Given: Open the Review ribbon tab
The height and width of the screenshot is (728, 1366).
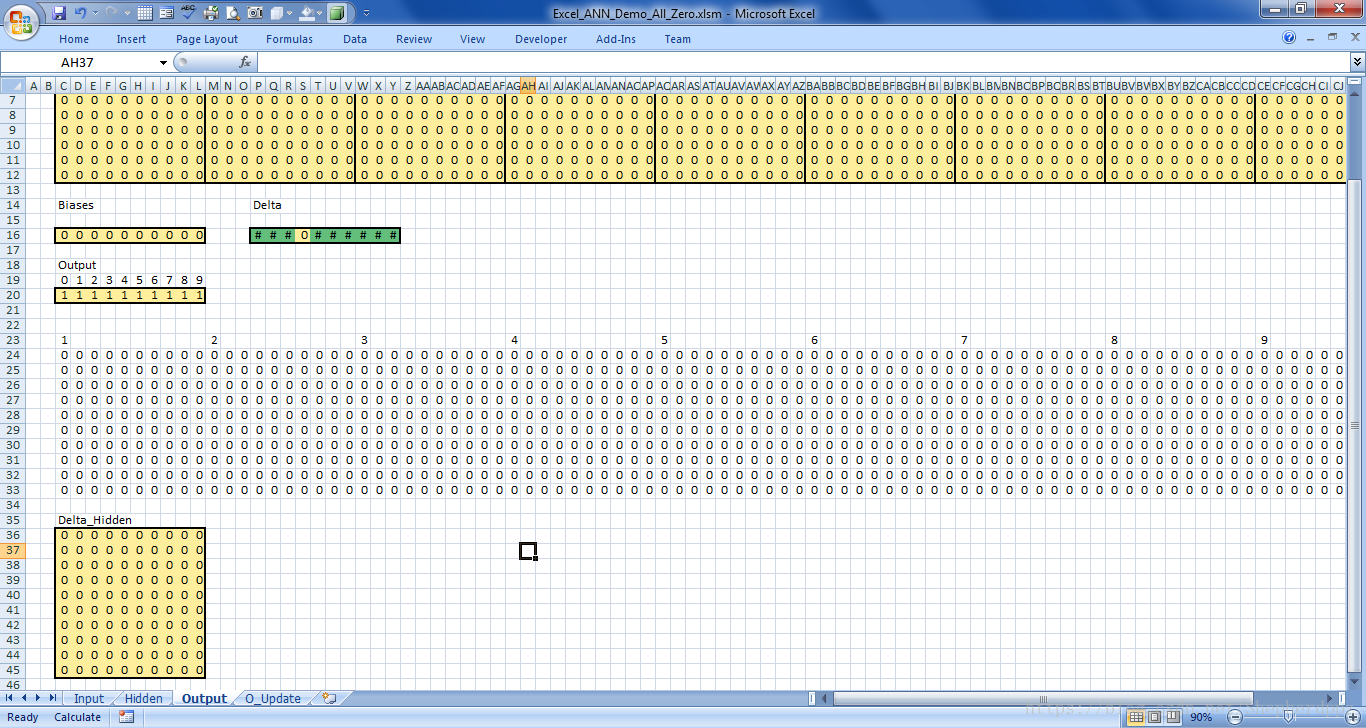Looking at the screenshot, I should tap(414, 39).
